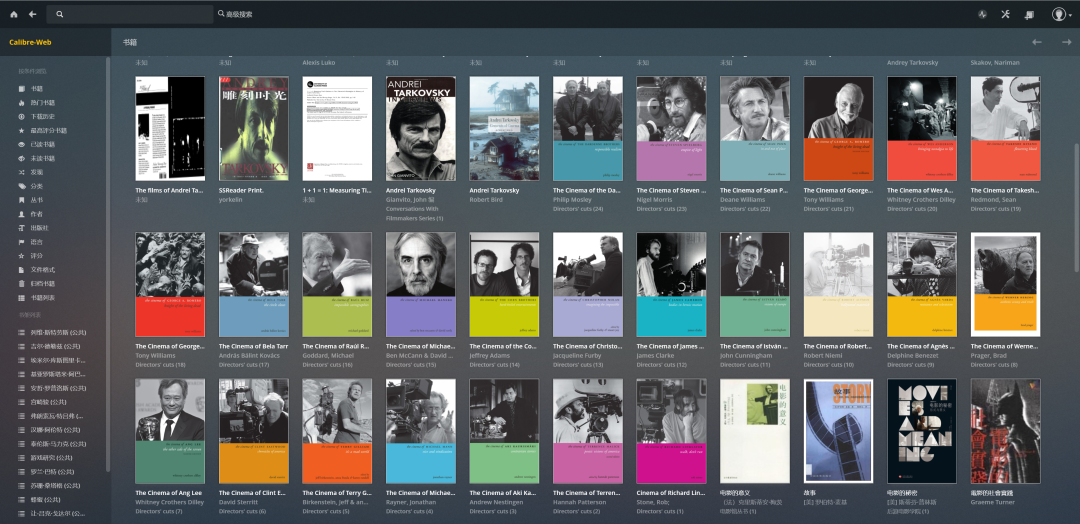Open series Conversations With Filmmakers Series (1)

click(415, 213)
